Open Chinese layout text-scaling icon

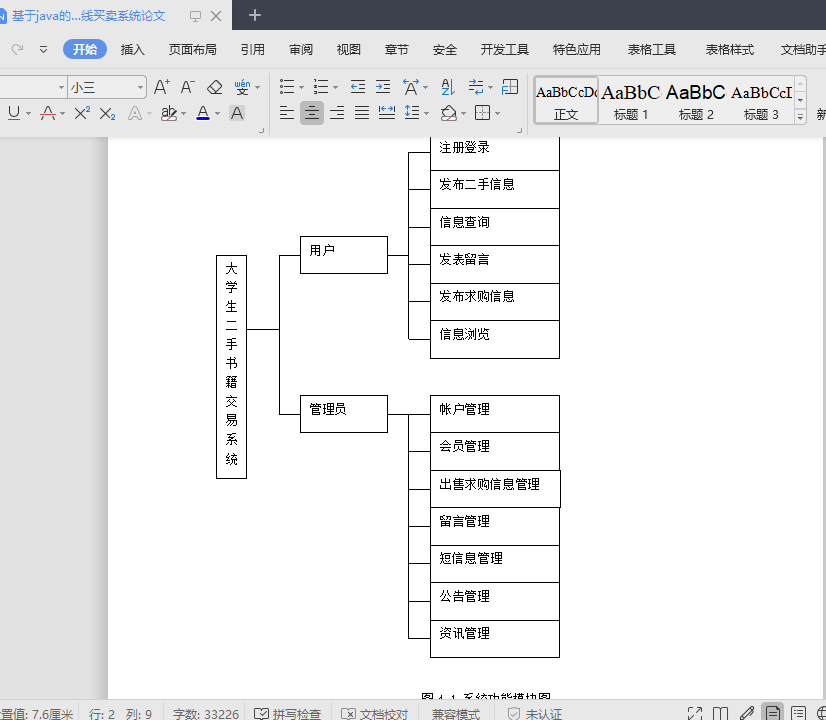pyautogui.click(x=411, y=86)
